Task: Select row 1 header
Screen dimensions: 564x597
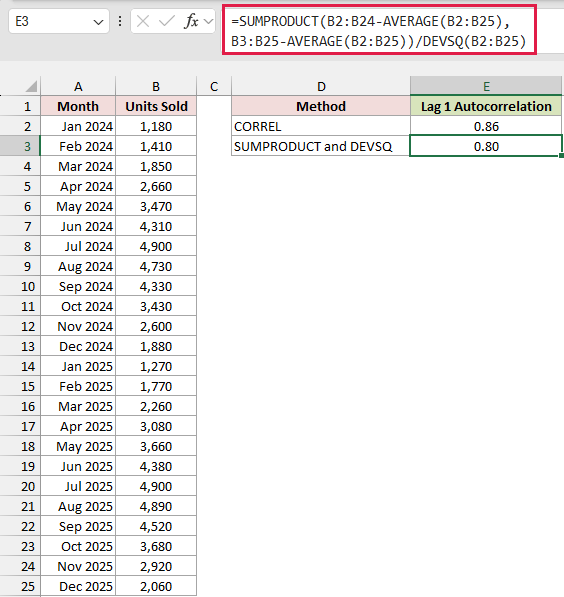Action: 20,106
